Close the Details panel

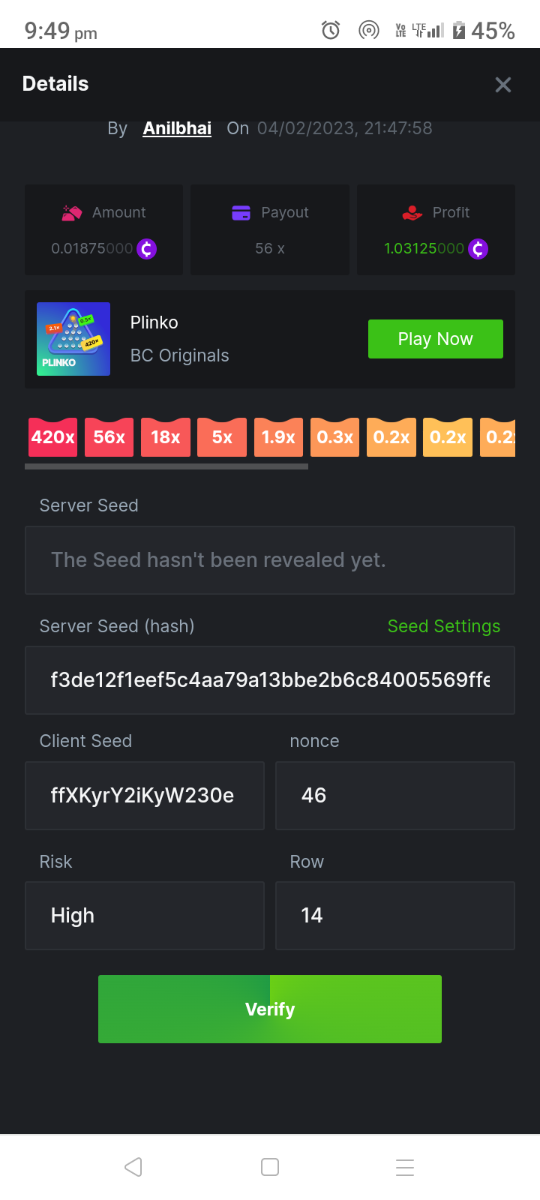pyautogui.click(x=503, y=85)
